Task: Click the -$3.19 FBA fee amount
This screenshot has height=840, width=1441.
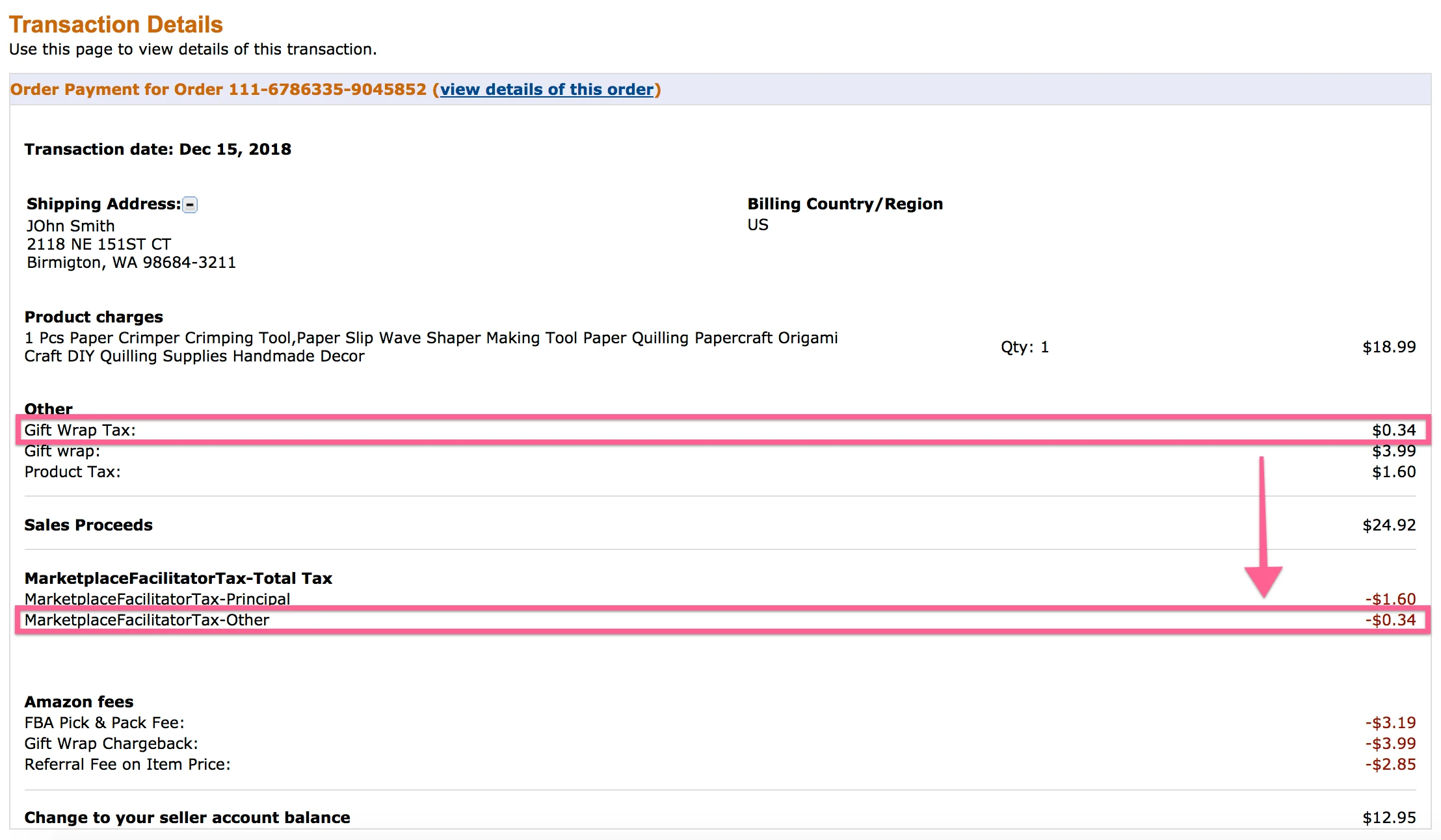Action: [x=1390, y=723]
